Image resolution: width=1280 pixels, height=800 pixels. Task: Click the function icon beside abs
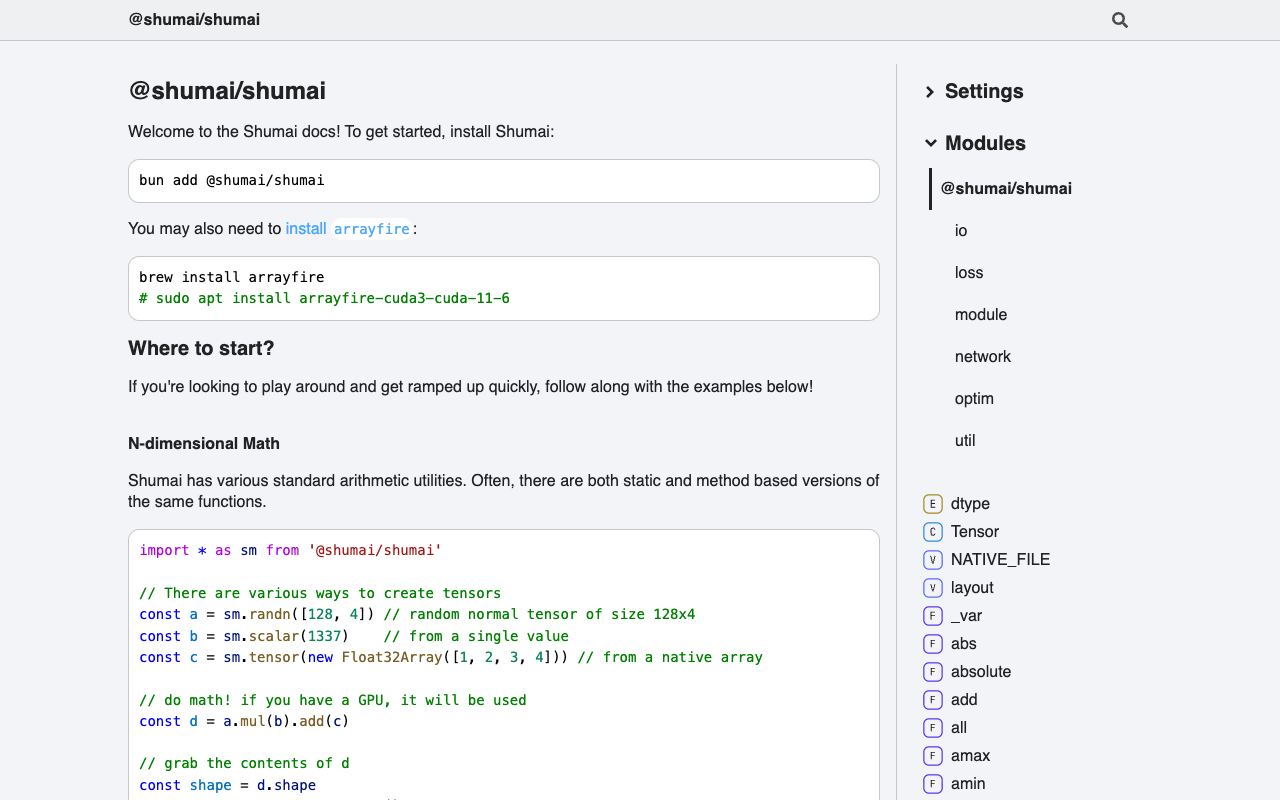pos(933,644)
